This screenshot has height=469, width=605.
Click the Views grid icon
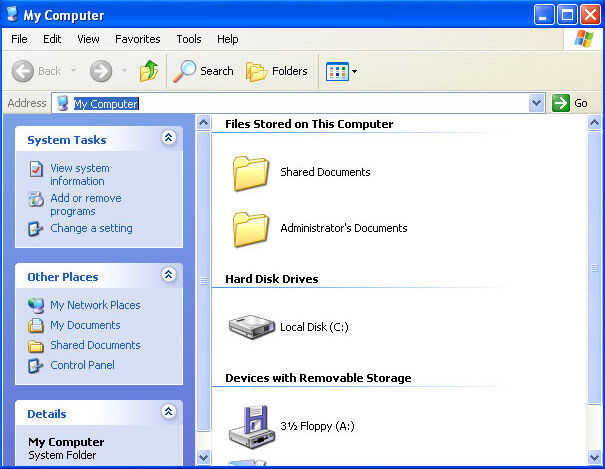point(337,71)
